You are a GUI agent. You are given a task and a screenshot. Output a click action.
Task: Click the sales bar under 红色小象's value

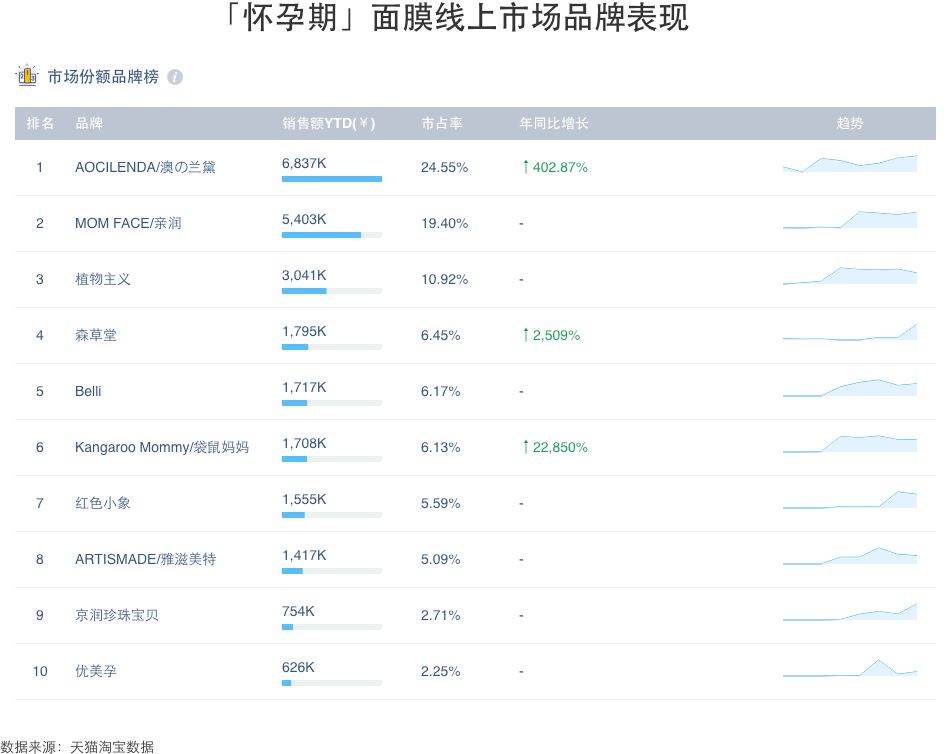pos(332,515)
